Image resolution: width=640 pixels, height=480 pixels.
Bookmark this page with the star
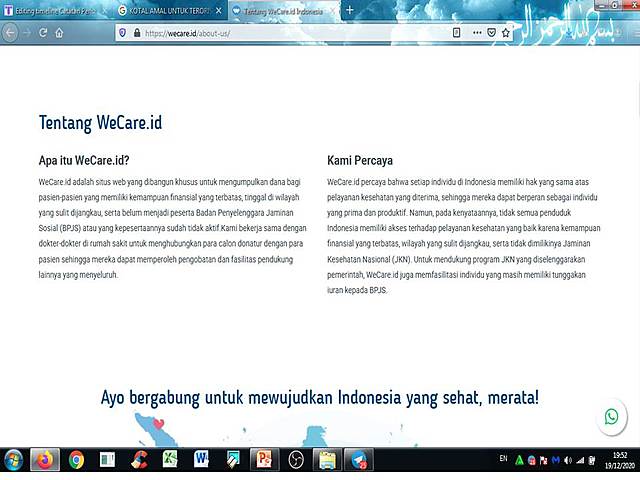[506, 33]
